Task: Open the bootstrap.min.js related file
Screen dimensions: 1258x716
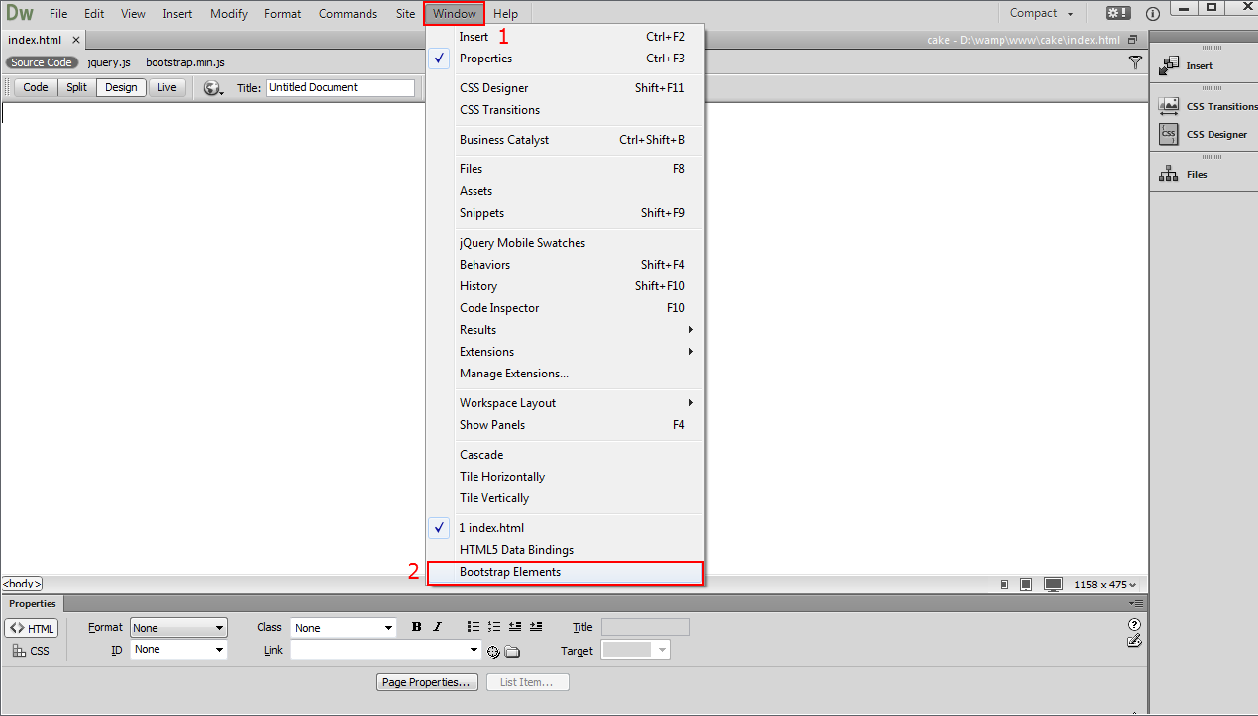Action: (185, 62)
